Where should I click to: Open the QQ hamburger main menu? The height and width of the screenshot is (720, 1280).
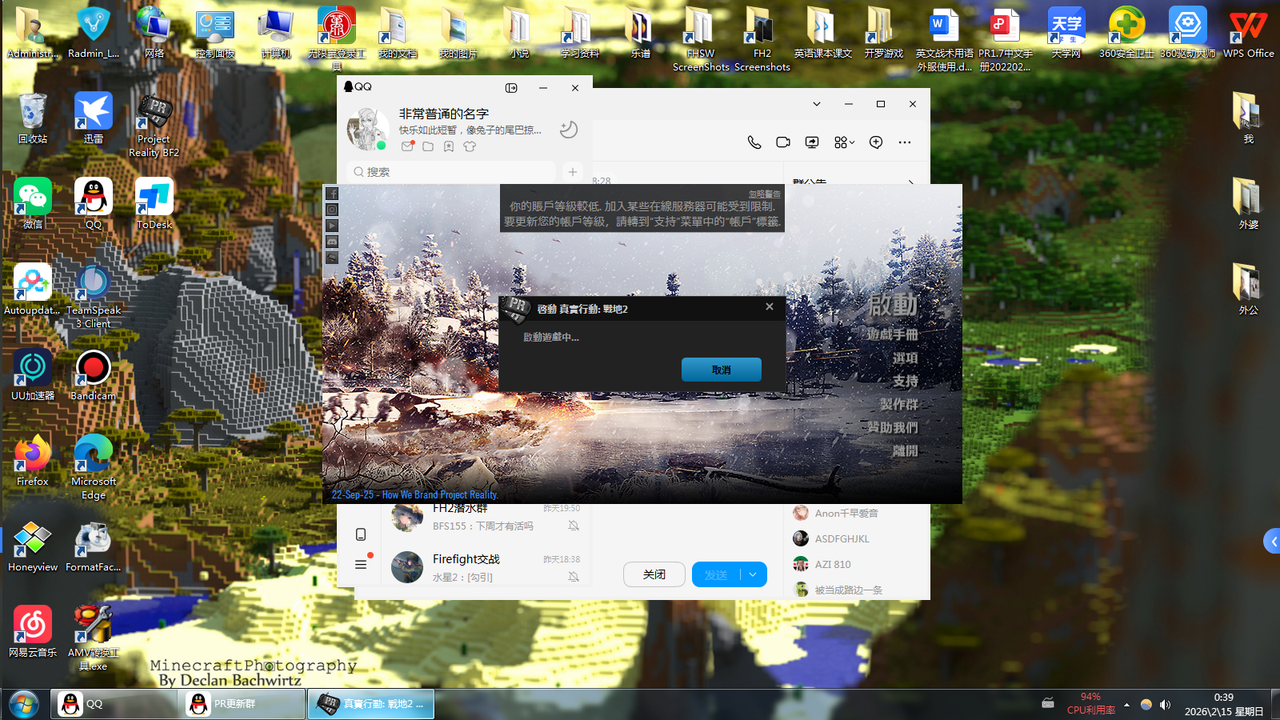361,565
